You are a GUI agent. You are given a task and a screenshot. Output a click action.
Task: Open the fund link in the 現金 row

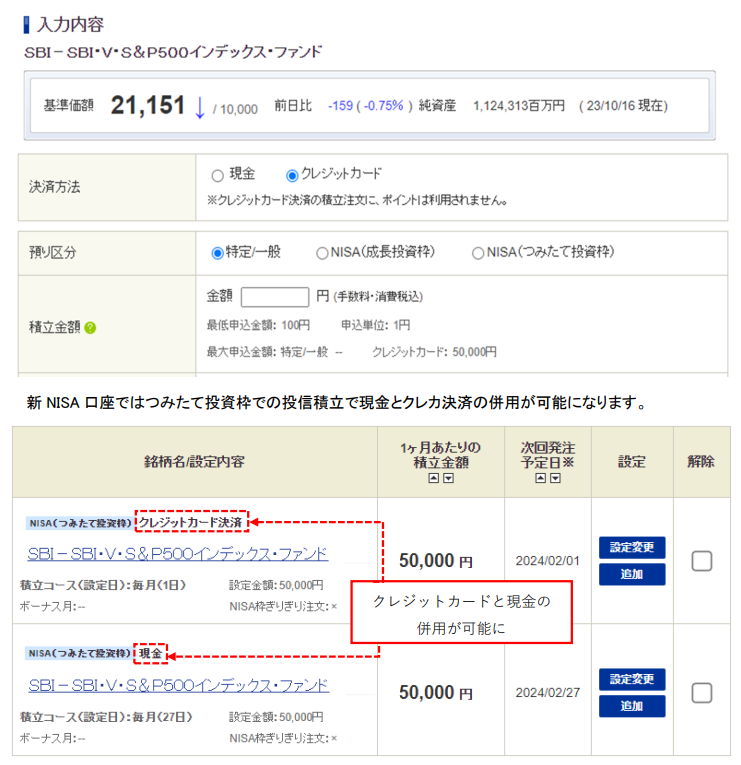click(x=179, y=685)
